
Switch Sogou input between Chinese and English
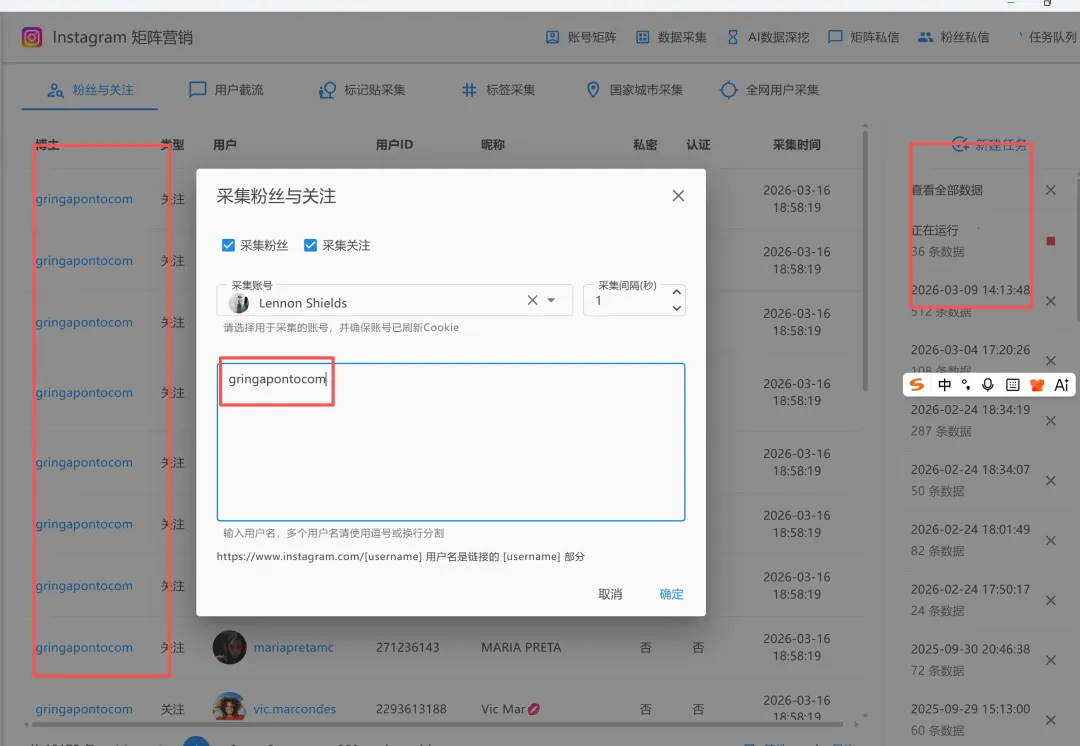[944, 384]
